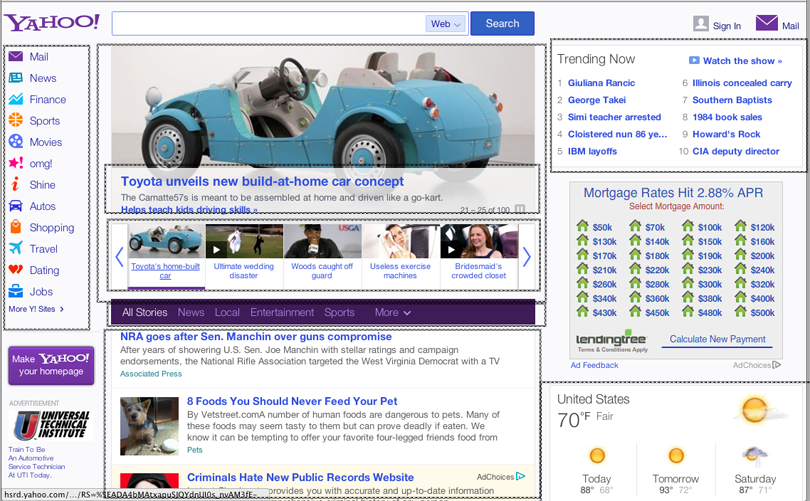This screenshot has width=810, height=501.
Task: Click the Travel airplane icon in sidebar
Action: coord(16,248)
